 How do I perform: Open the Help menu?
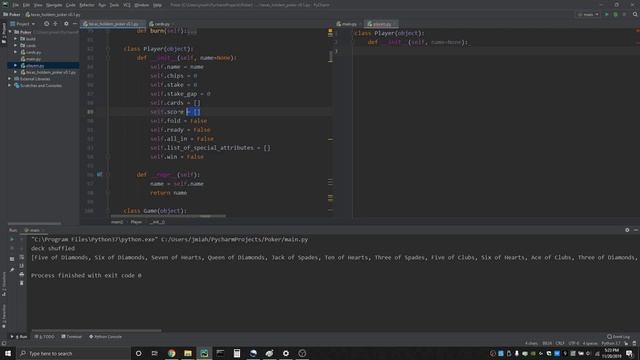(157, 5)
